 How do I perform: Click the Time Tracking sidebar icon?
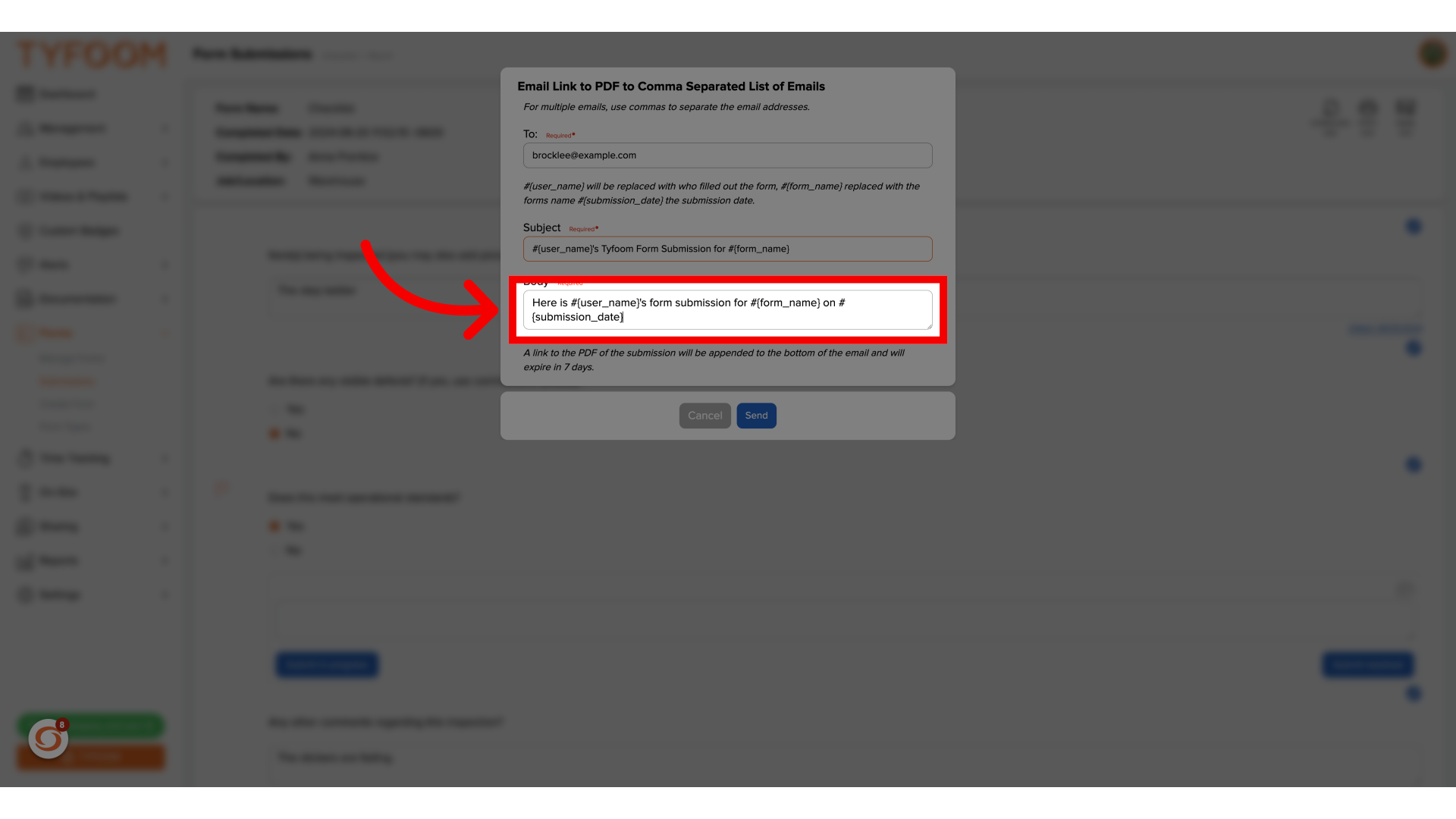pos(25,458)
